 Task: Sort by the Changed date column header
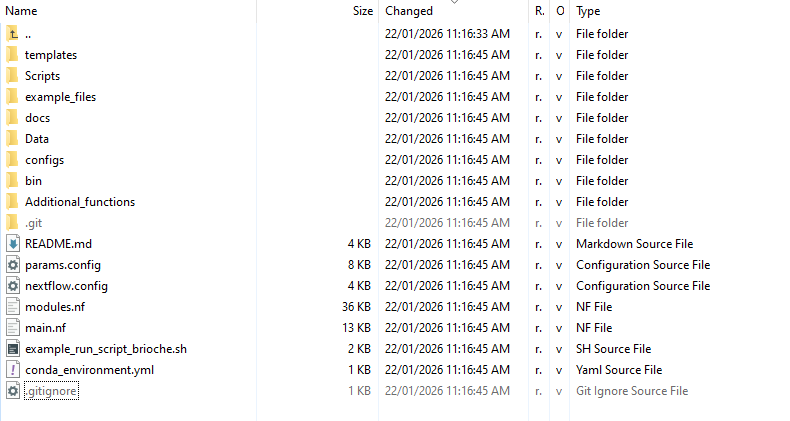409,11
